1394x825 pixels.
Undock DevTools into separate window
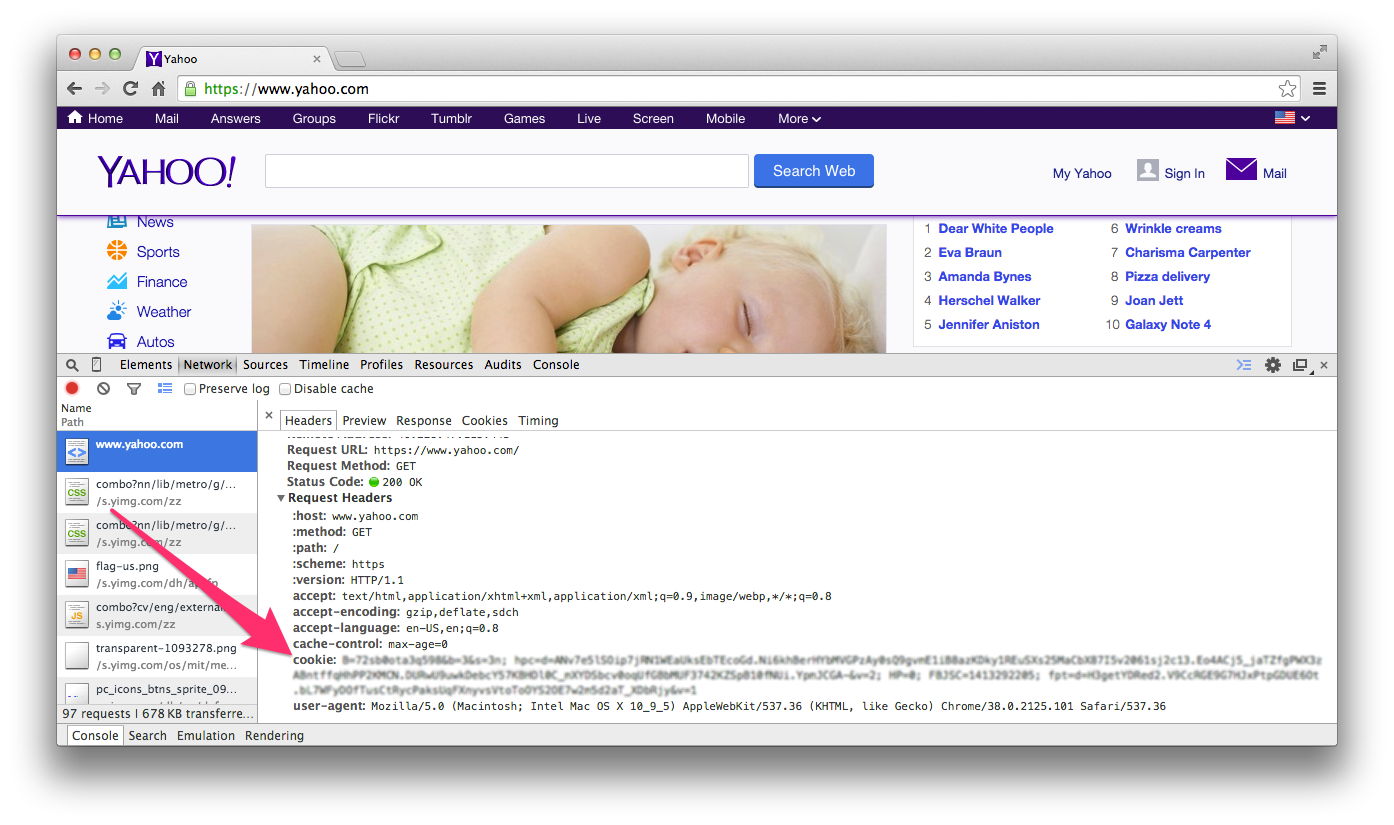click(x=1300, y=365)
